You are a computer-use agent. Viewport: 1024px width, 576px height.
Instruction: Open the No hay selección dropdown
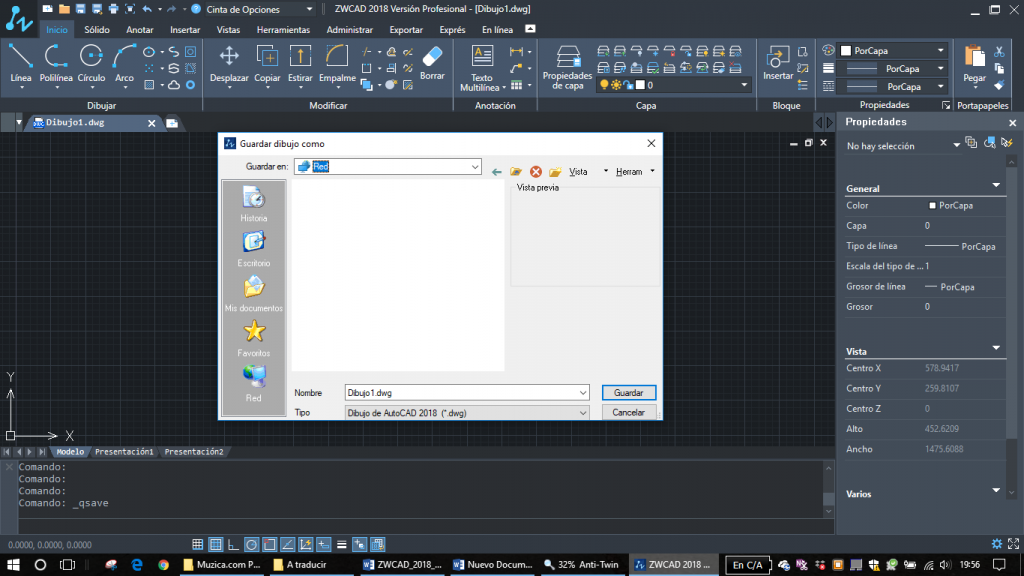(956, 145)
